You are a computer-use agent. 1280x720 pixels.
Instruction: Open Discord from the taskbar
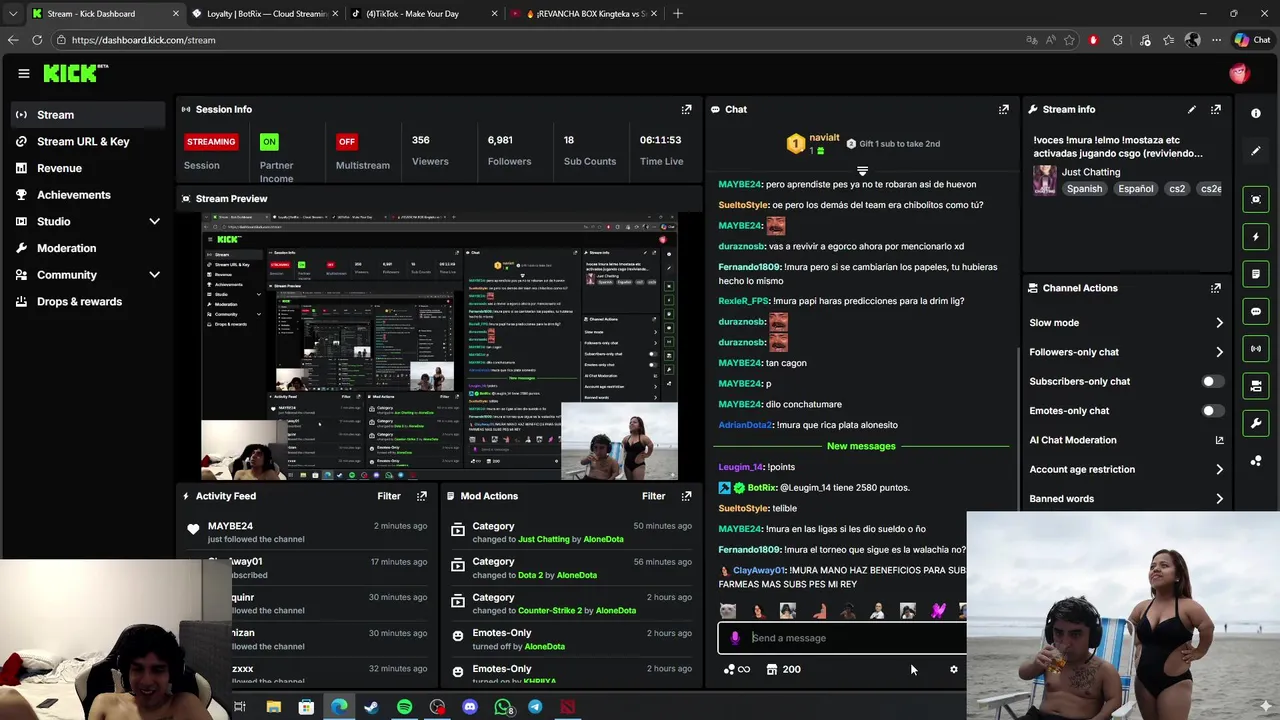click(470, 707)
